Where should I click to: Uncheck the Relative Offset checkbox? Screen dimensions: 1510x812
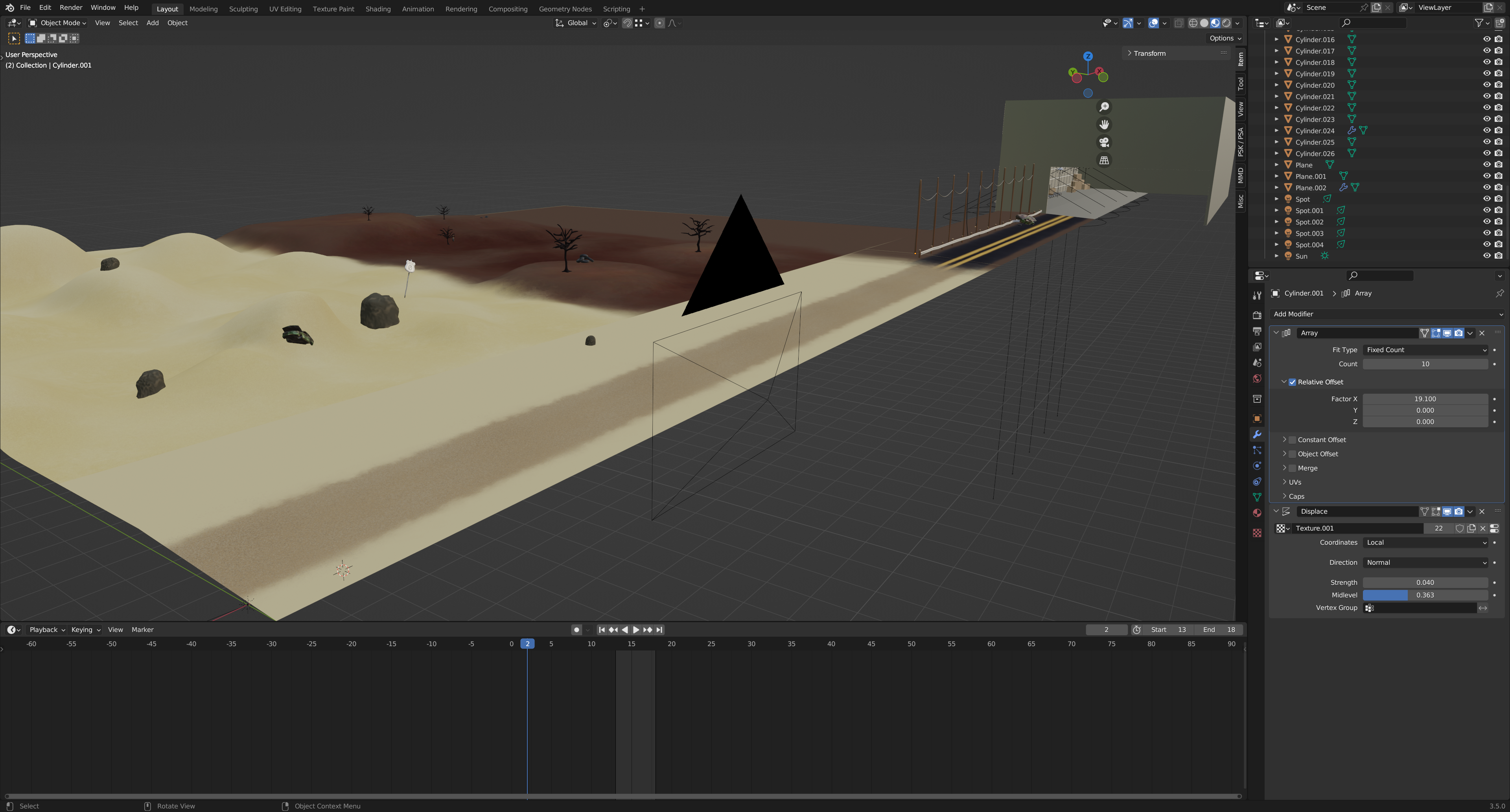click(x=1293, y=382)
